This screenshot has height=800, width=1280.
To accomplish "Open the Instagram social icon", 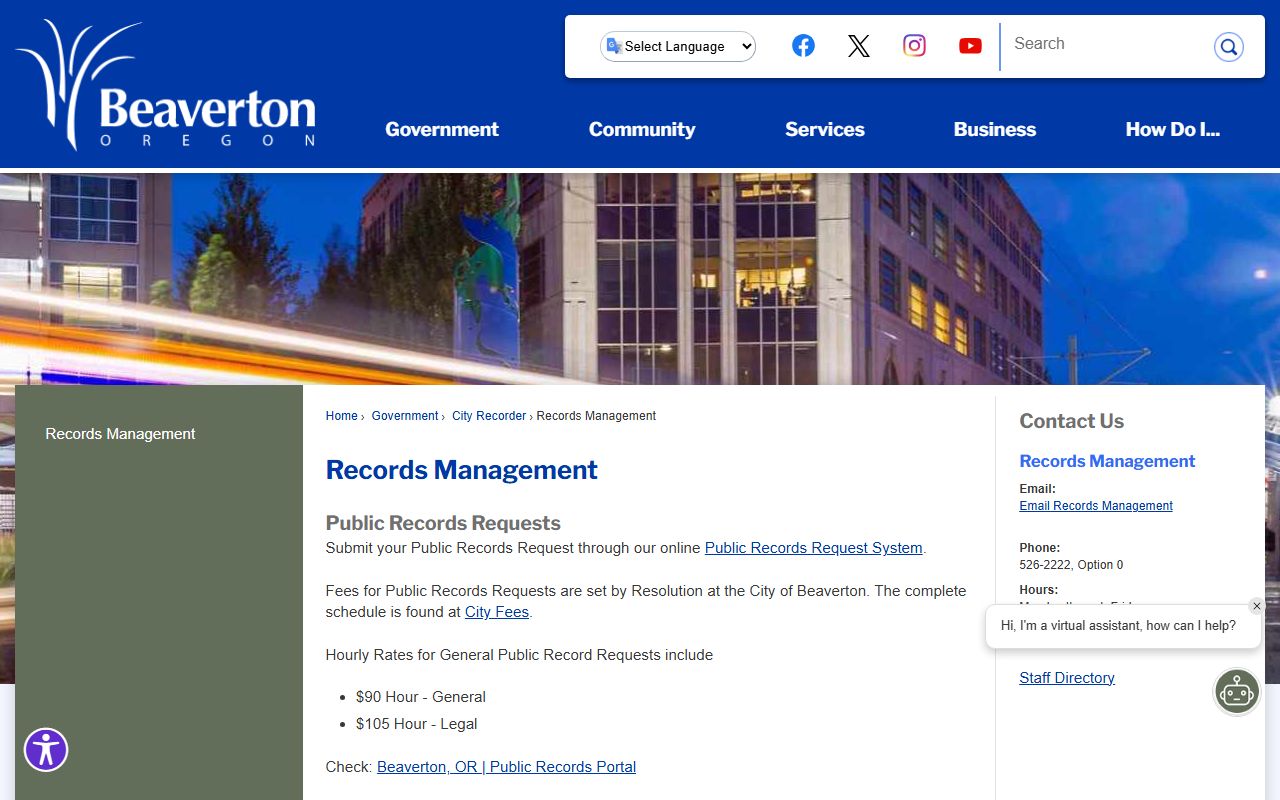I will [914, 45].
